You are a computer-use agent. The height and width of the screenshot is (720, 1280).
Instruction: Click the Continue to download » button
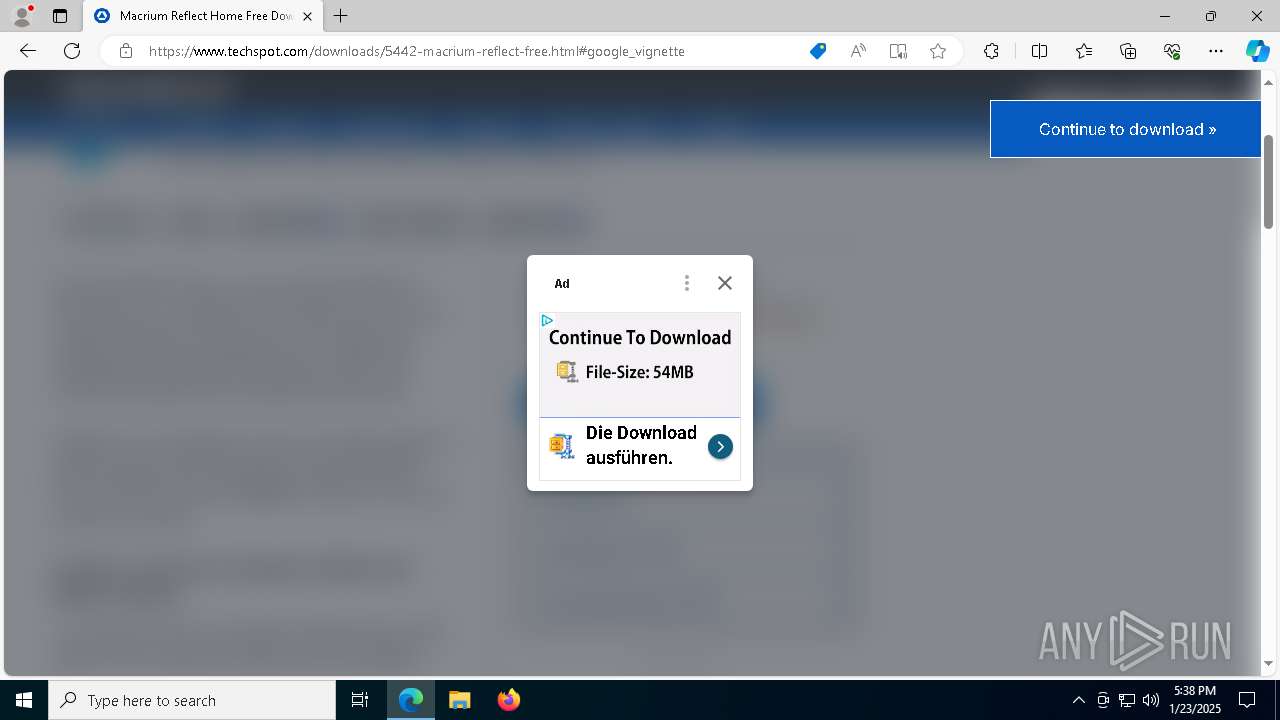[x=1126, y=129]
